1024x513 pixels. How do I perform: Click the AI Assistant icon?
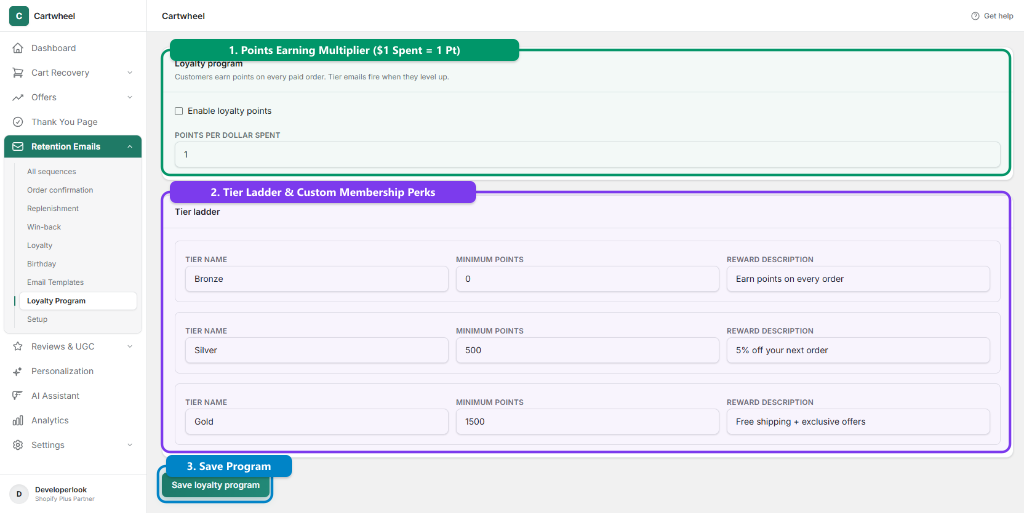point(18,396)
